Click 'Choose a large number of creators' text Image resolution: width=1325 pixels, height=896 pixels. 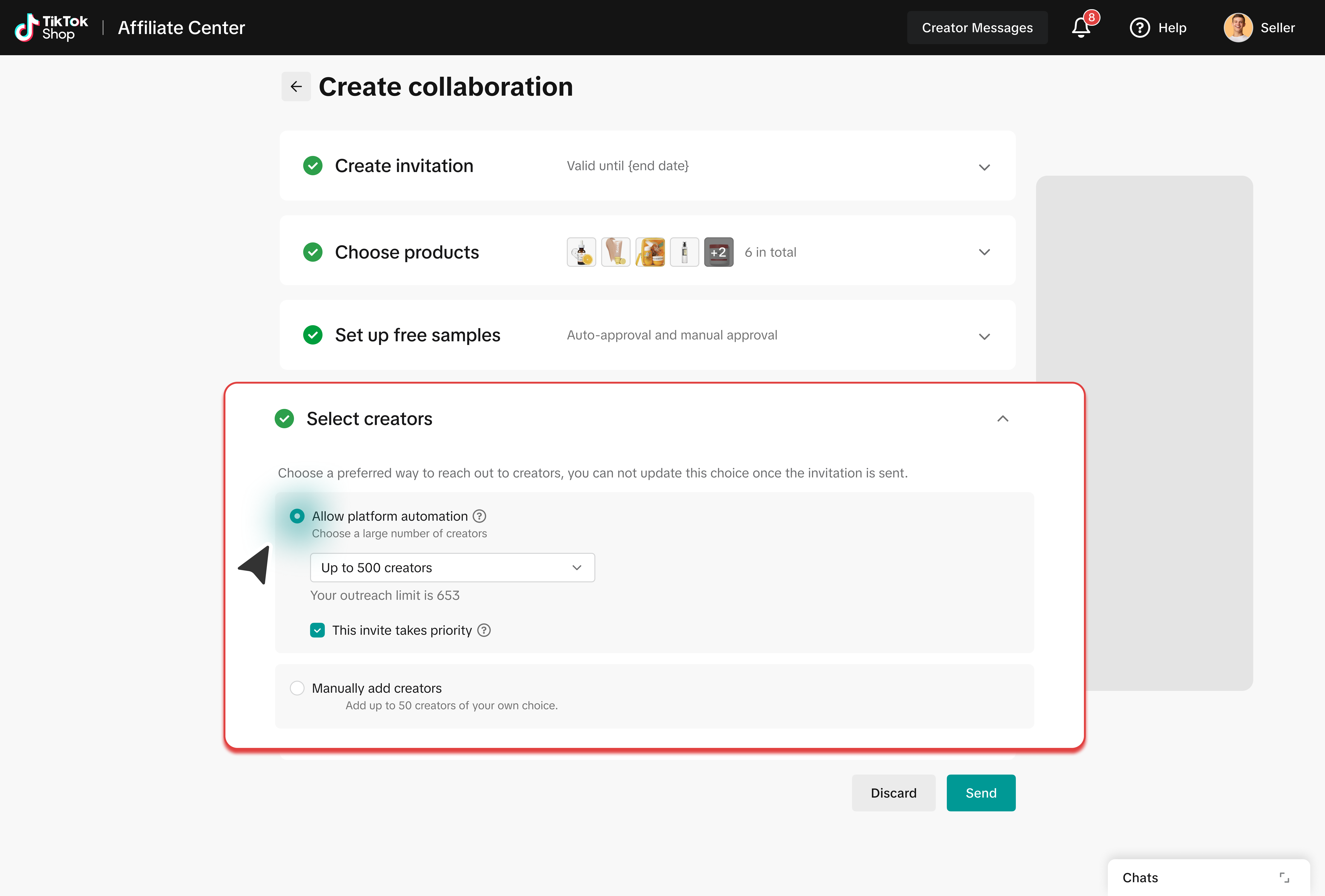(399, 534)
